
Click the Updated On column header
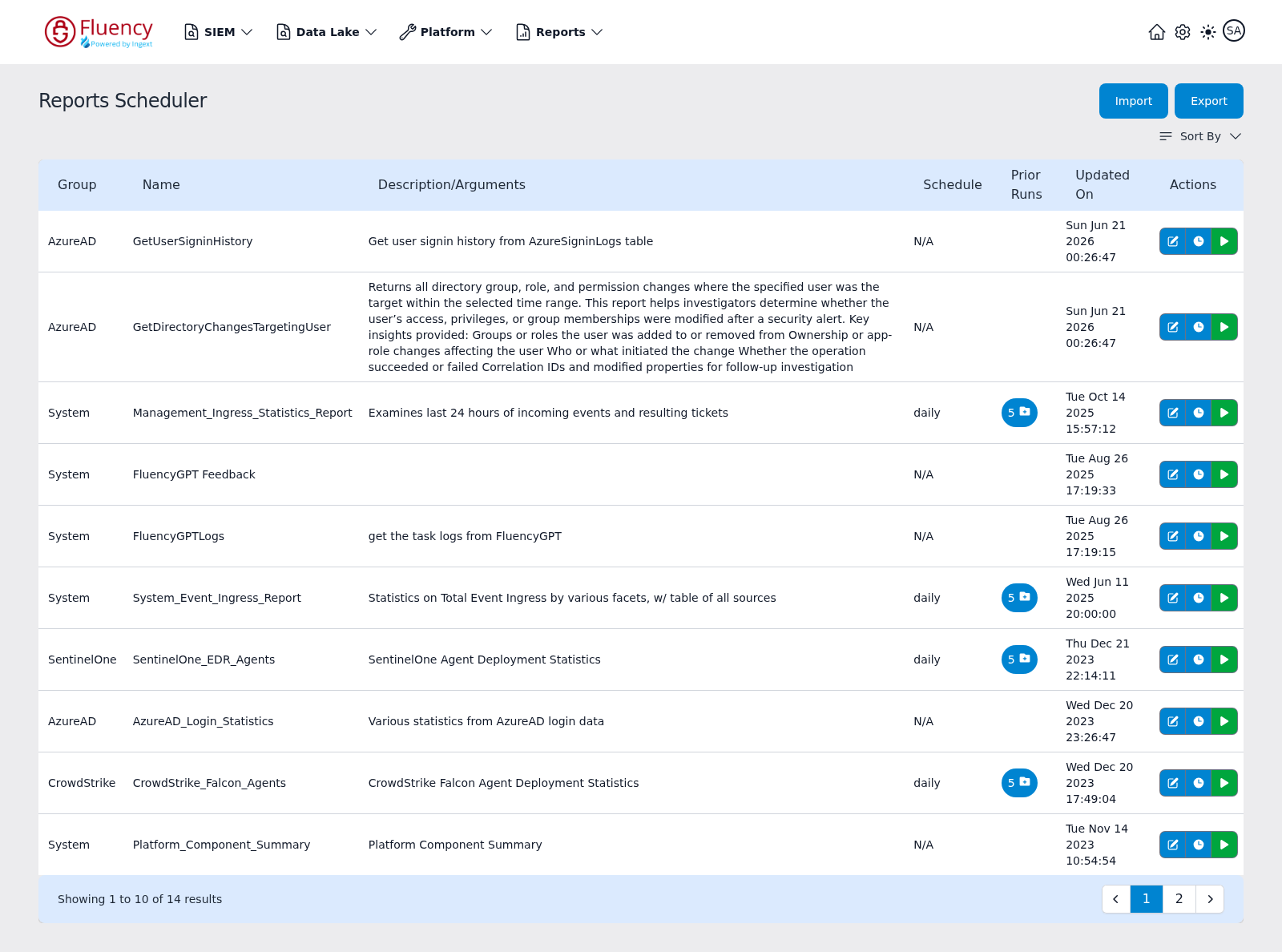coord(1102,184)
